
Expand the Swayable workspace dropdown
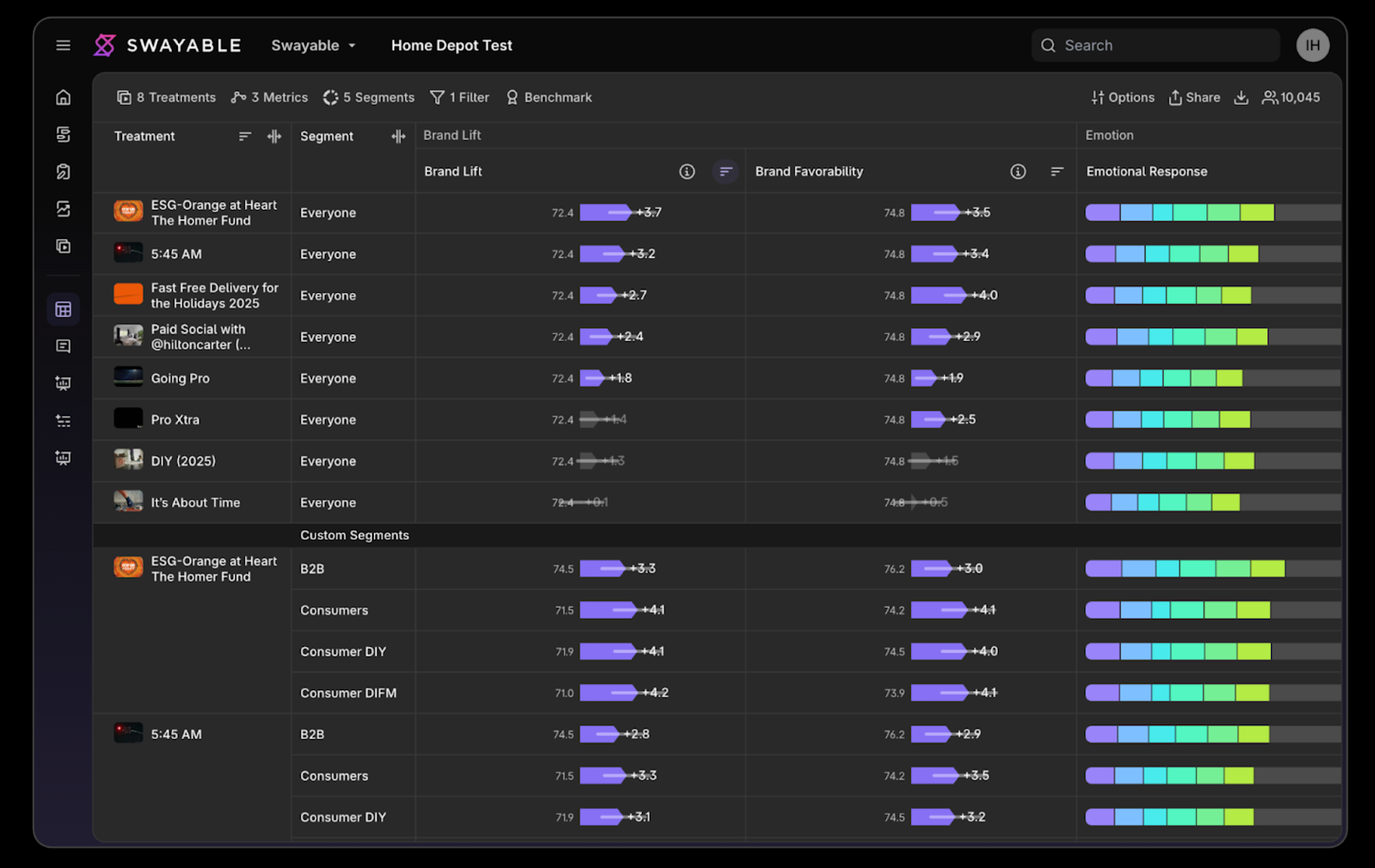(x=314, y=46)
